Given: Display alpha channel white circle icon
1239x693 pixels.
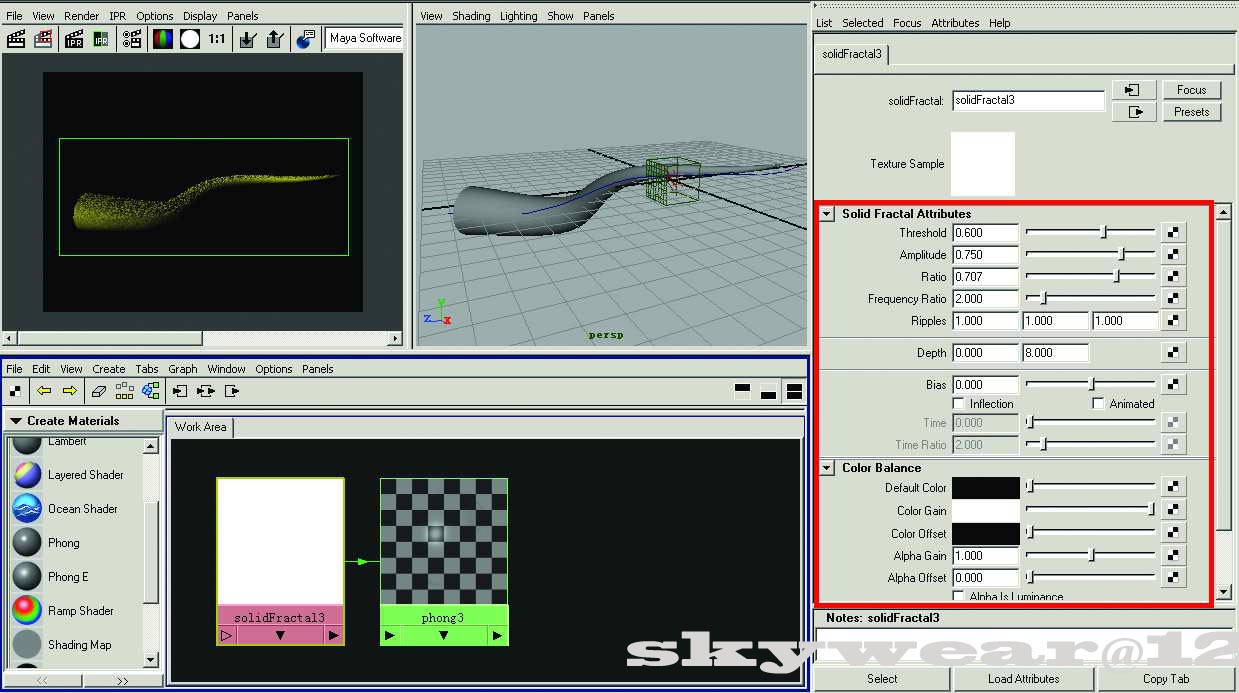Looking at the screenshot, I should (189, 39).
